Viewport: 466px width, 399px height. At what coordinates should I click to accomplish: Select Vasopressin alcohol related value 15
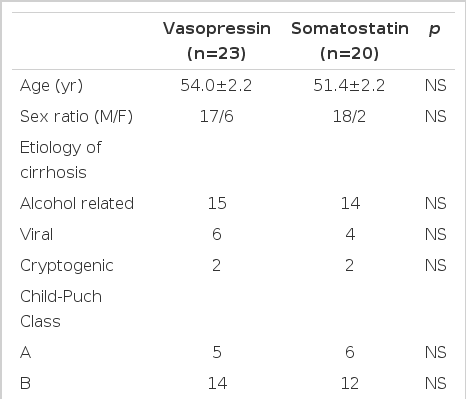click(x=217, y=203)
